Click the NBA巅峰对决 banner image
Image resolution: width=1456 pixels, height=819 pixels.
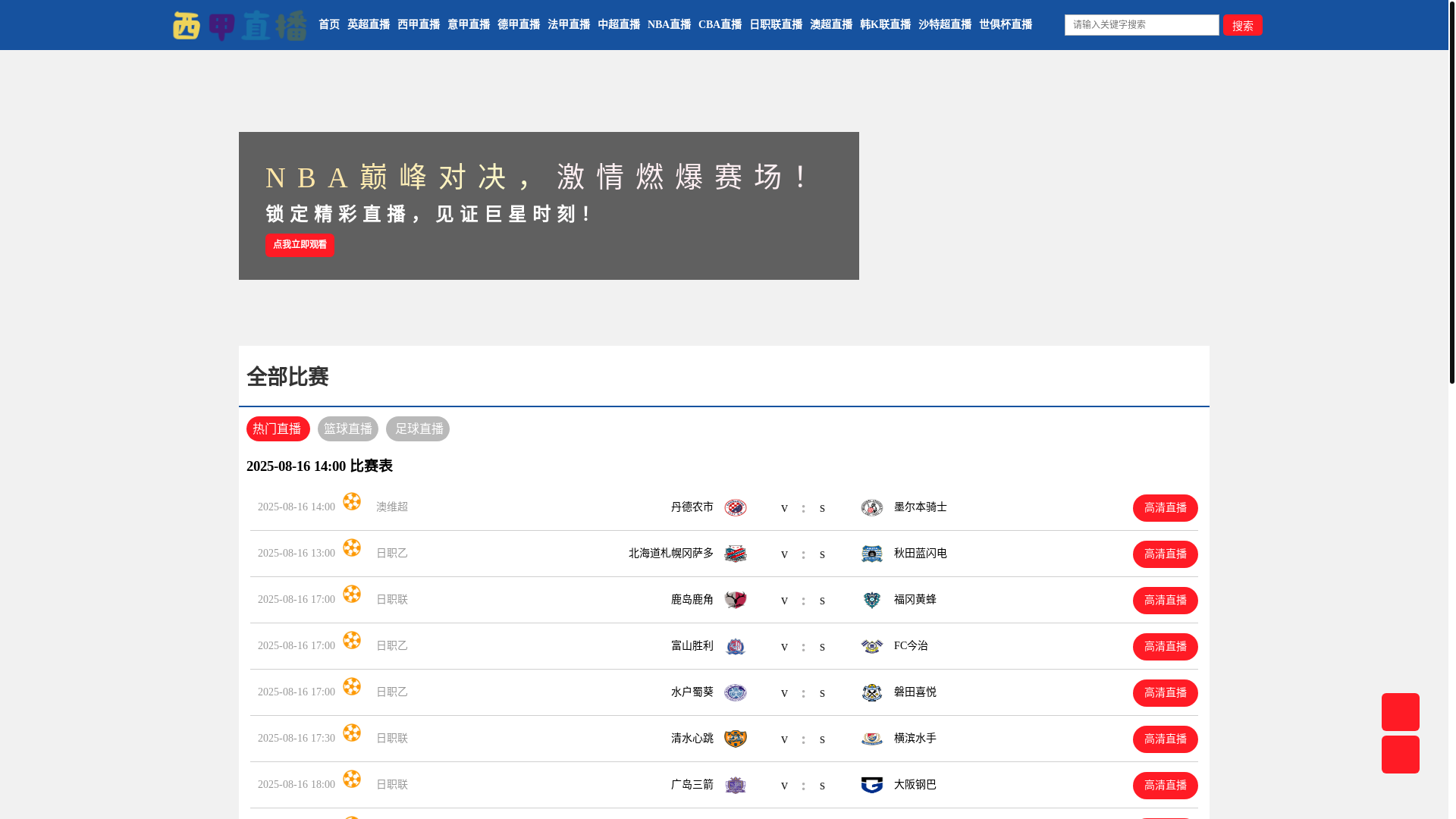click(x=549, y=206)
